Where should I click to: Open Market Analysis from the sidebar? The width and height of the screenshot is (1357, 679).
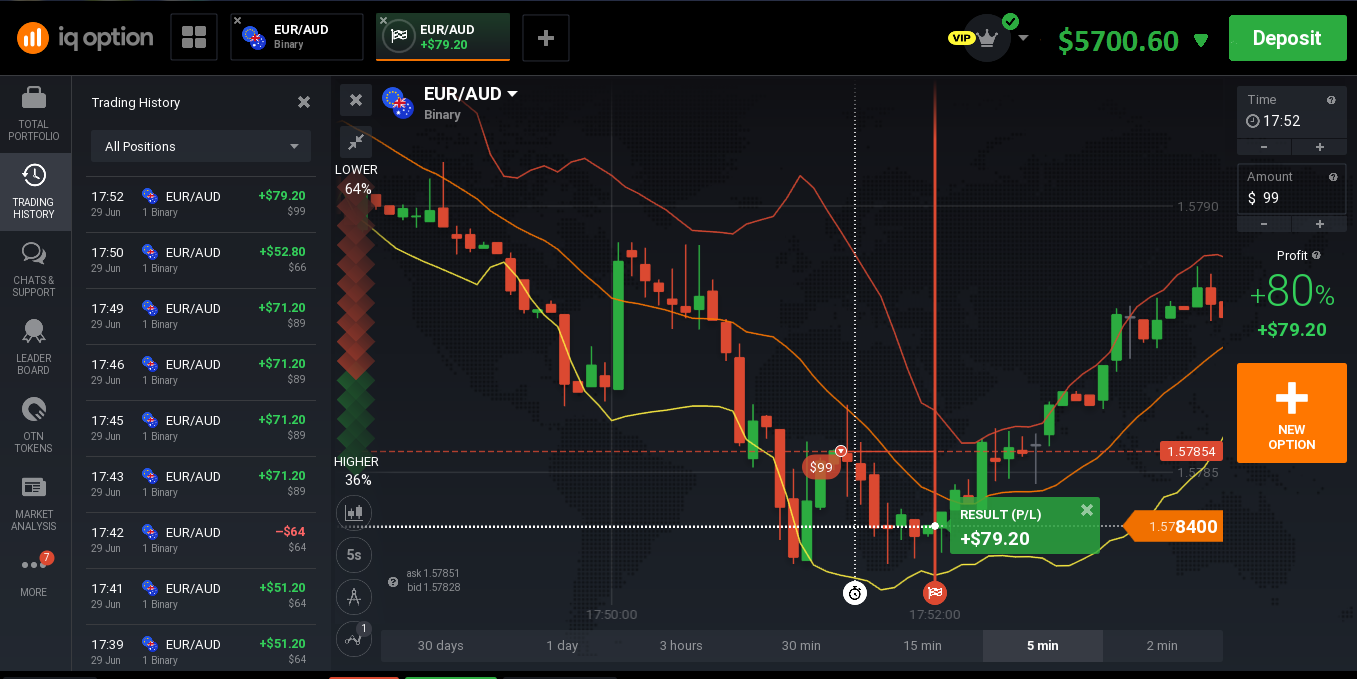point(34,503)
